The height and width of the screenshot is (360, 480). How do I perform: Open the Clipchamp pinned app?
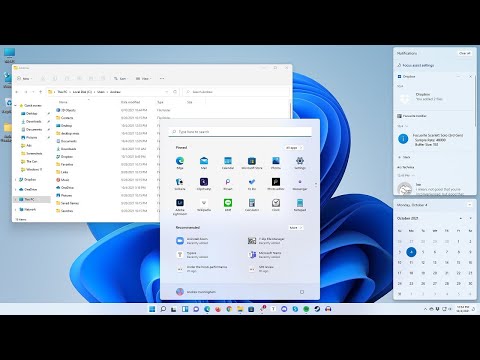pyautogui.click(x=204, y=184)
